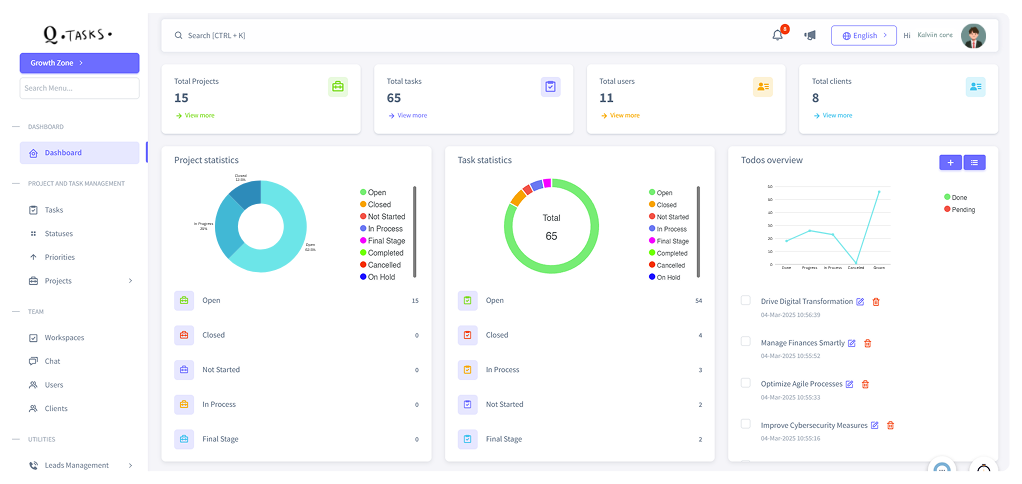Viewport: 1022px width, 484px height.
Task: Check the Drive Digital Transformation todo checkbox
Action: [745, 300]
